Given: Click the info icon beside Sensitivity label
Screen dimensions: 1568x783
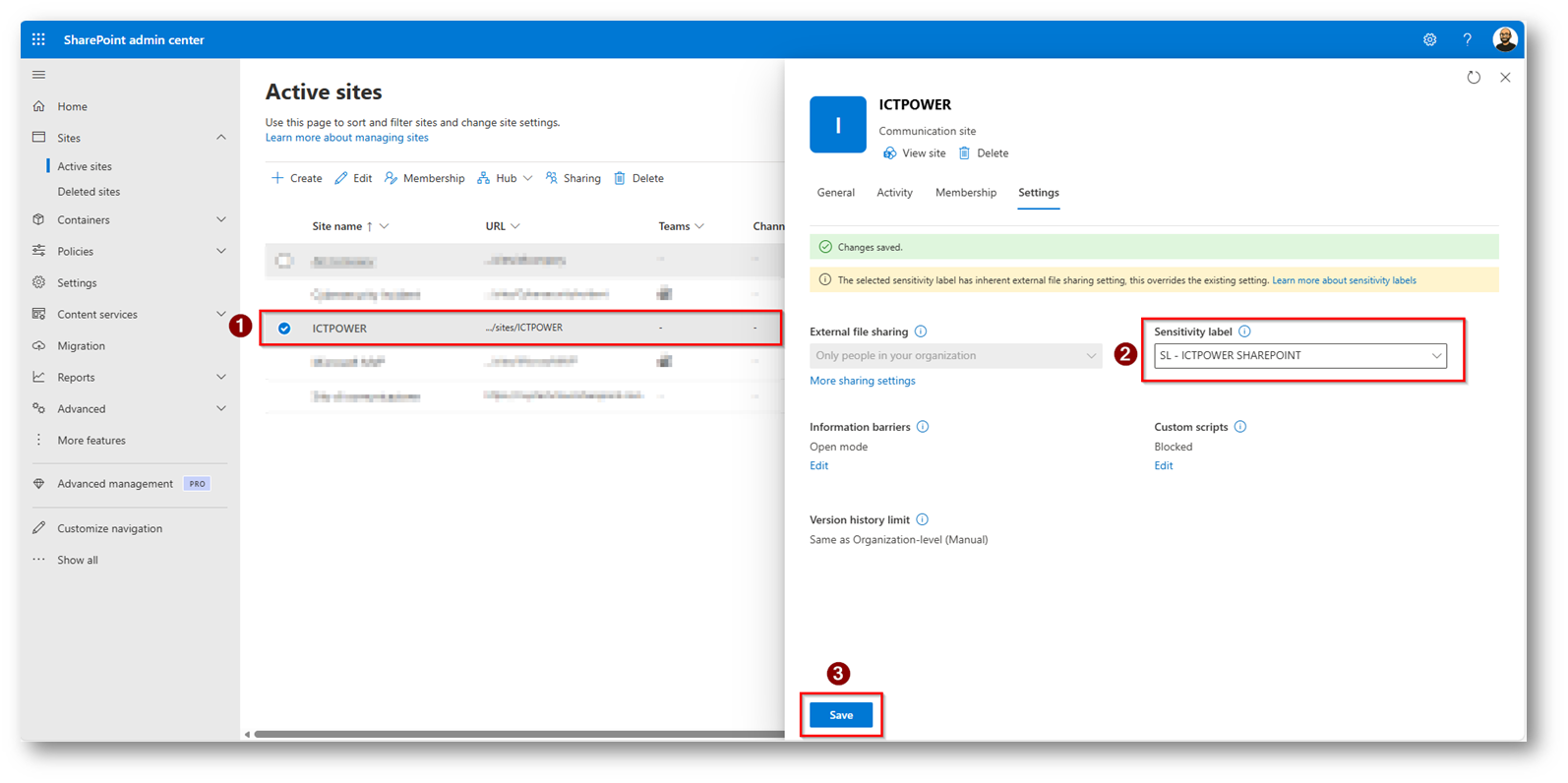Looking at the screenshot, I should [1244, 331].
